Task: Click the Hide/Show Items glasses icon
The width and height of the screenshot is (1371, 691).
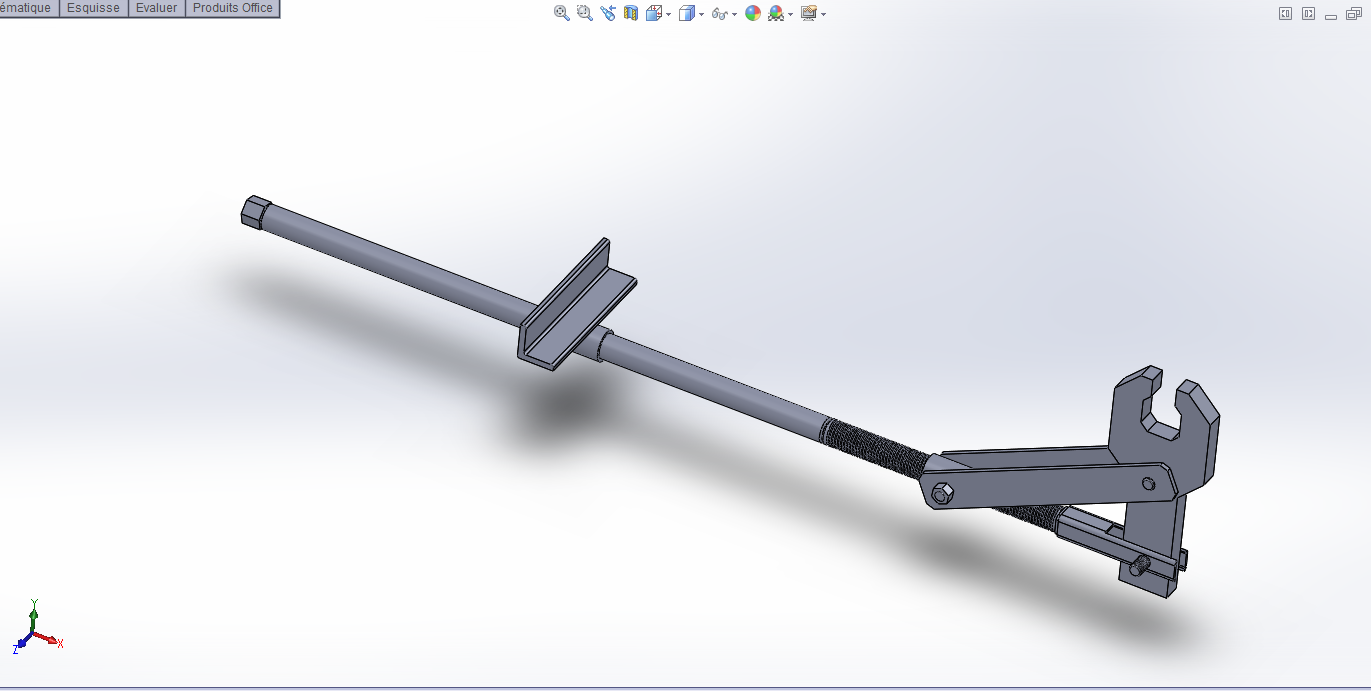Action: click(x=719, y=14)
